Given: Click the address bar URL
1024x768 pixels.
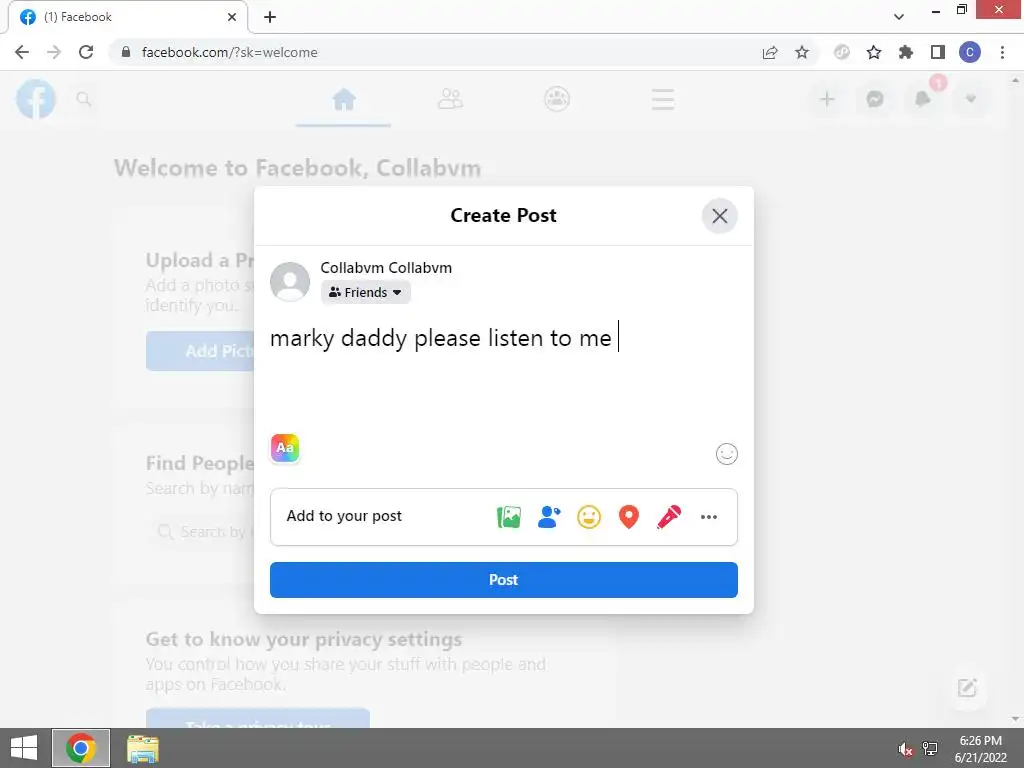Looking at the screenshot, I should tap(229, 52).
